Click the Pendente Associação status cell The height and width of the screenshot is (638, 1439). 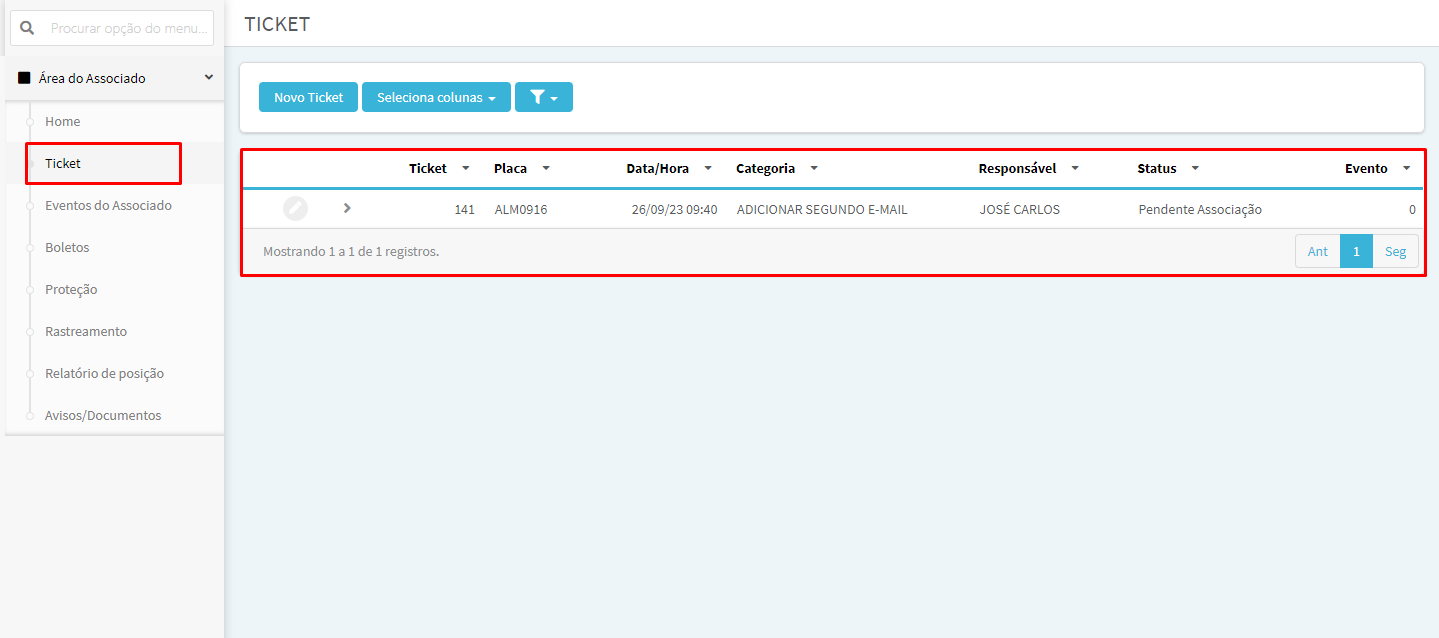coord(1200,210)
